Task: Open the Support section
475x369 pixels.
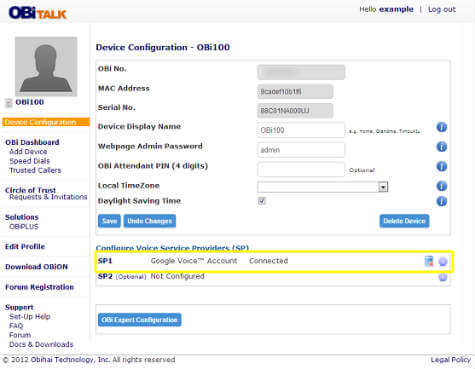Action: [19, 307]
